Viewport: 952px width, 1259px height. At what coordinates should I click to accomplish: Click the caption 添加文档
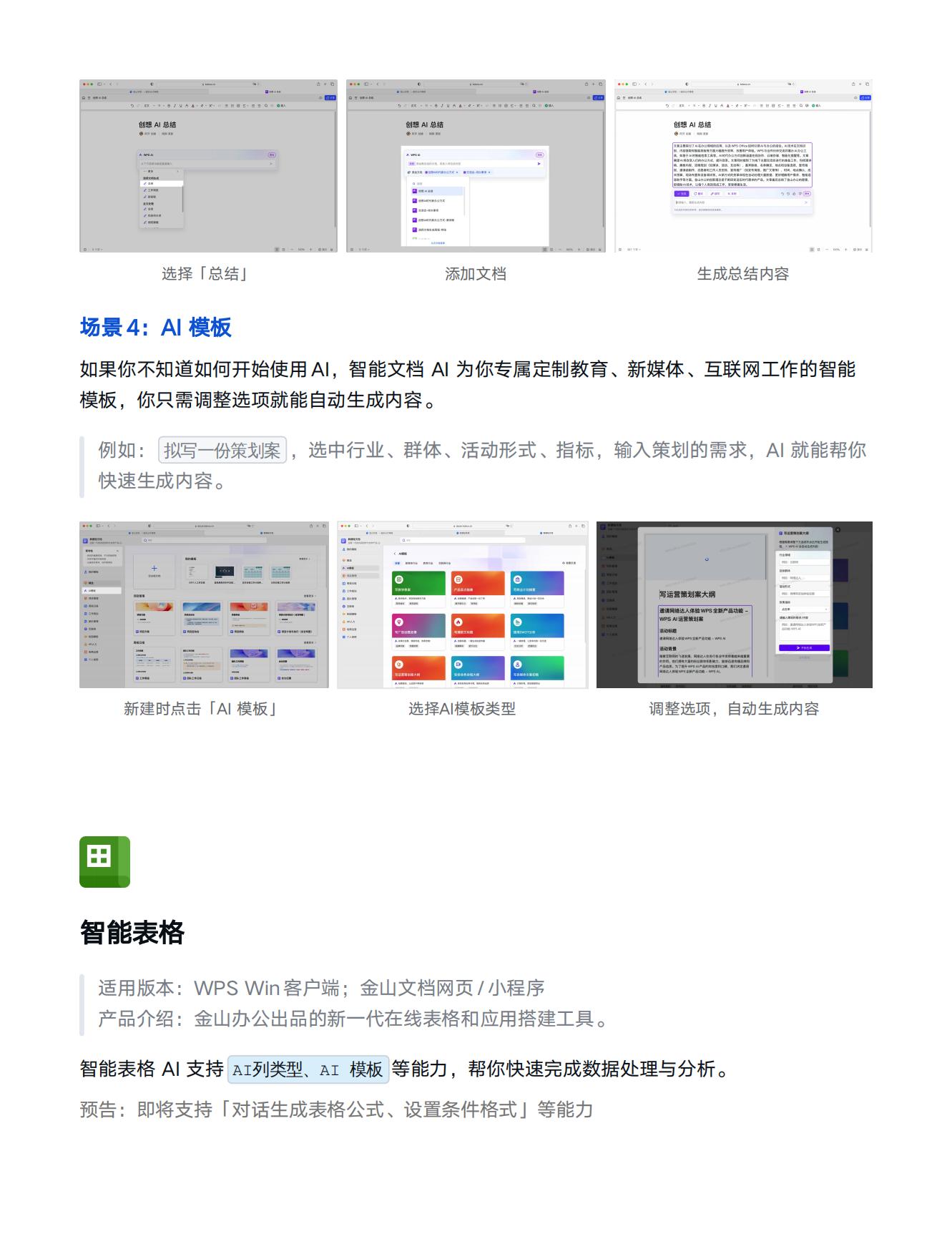[476, 273]
